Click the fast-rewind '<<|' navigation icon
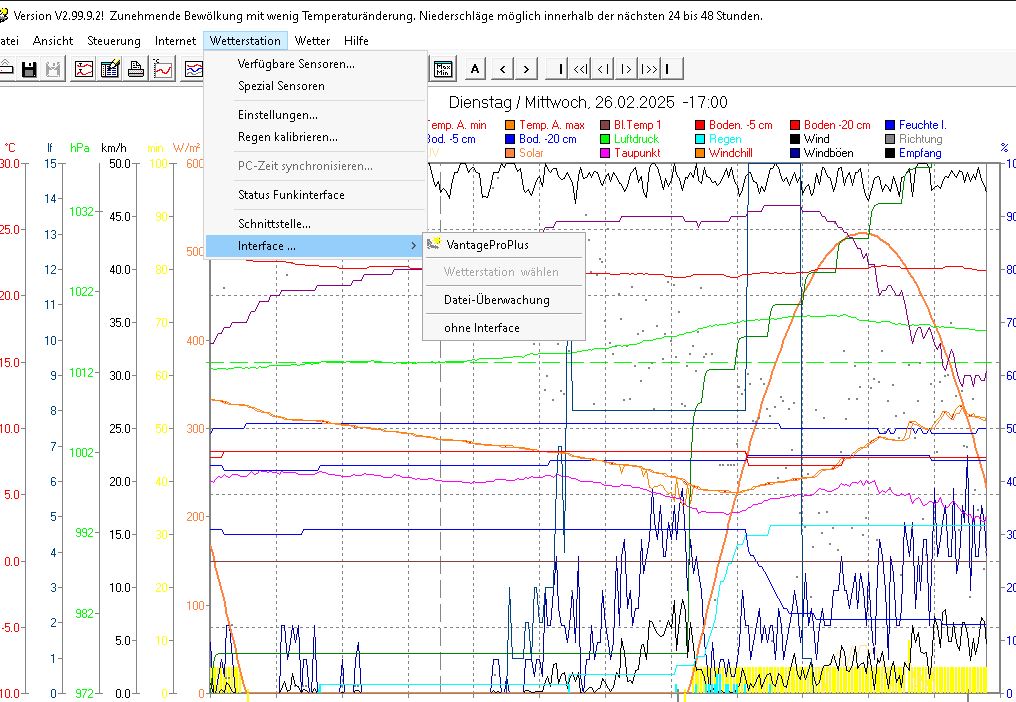This screenshot has width=1016, height=702. [x=580, y=69]
